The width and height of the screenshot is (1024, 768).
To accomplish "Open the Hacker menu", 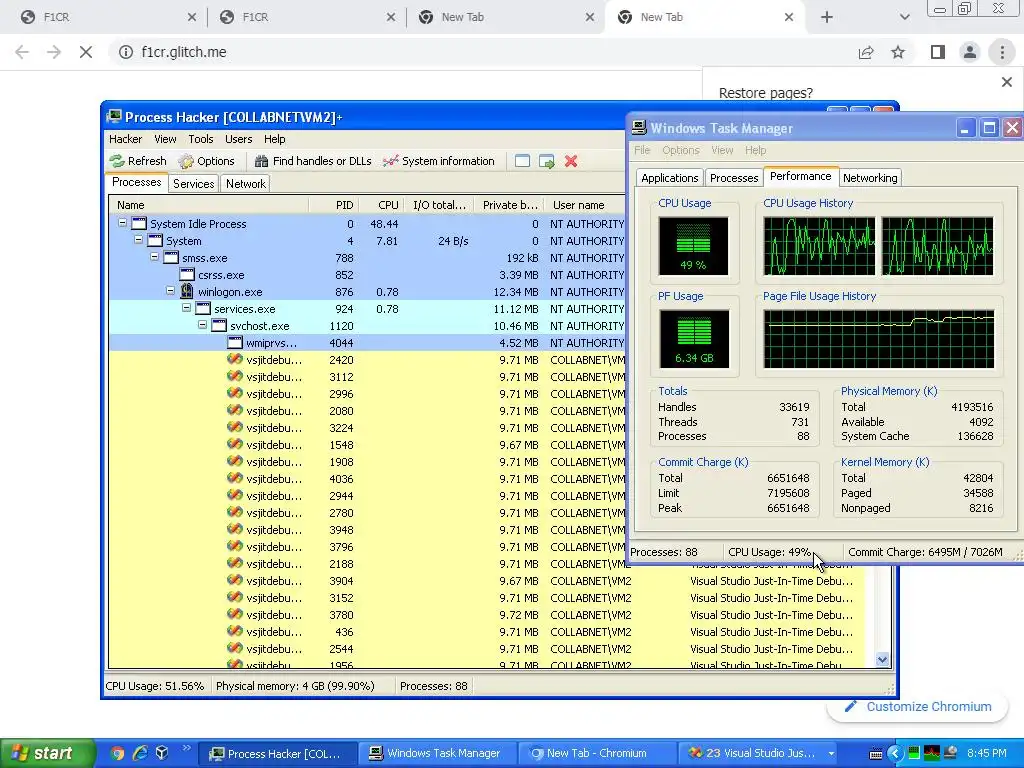I will 125,139.
